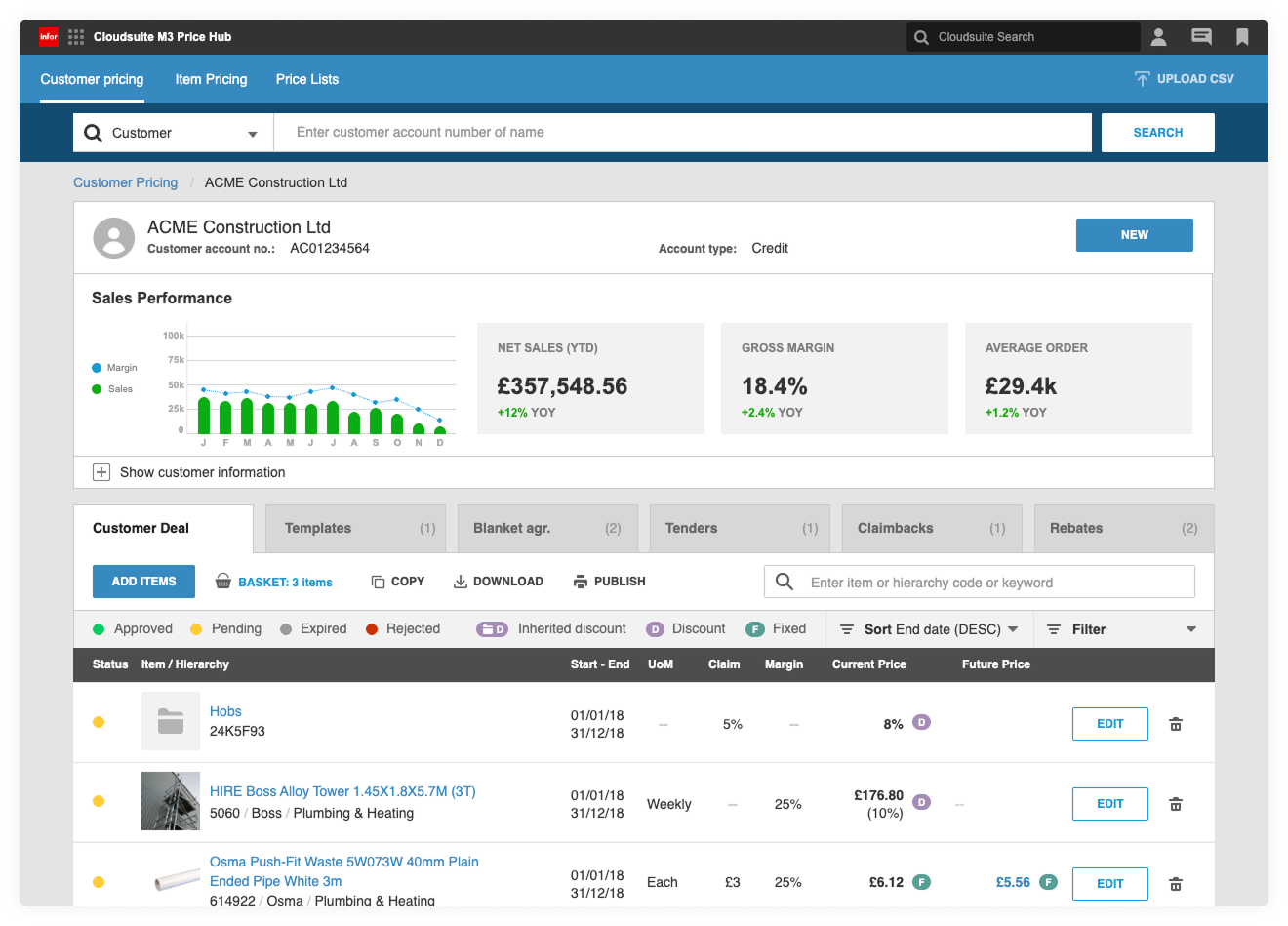Viewport: 1288px width, 926px height.
Task: Open the Customer Pricing breadcrumb link
Action: [126, 182]
